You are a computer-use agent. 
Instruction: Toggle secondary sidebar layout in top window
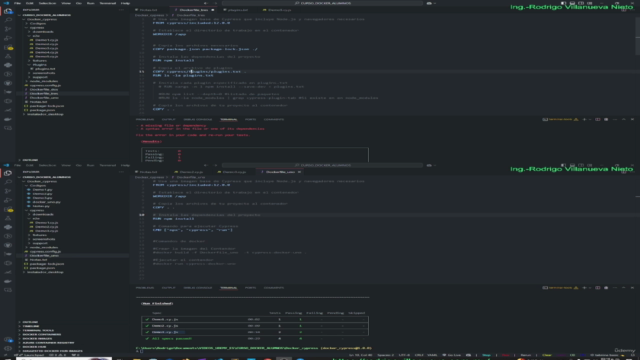click(581, 3)
